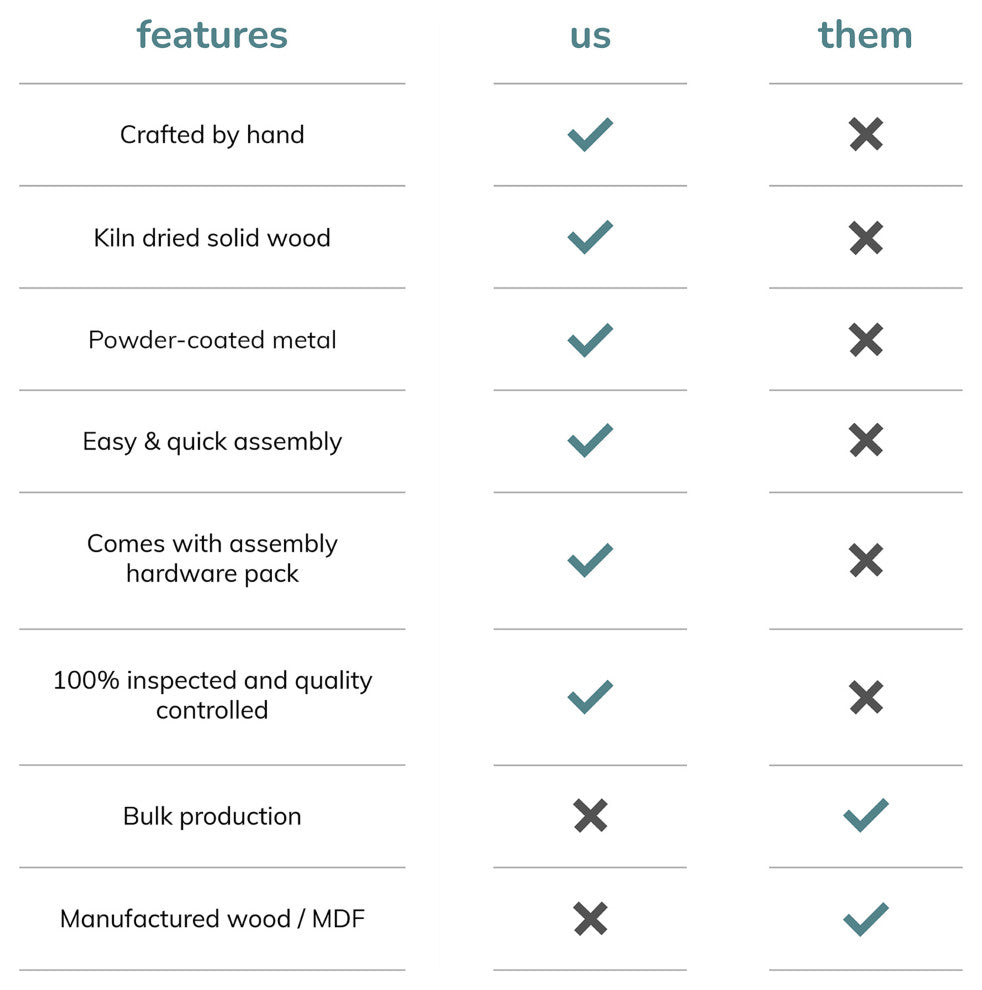Click 'us' checkmark for Easy & quick assembly
This screenshot has height=990, width=982.
[x=590, y=441]
